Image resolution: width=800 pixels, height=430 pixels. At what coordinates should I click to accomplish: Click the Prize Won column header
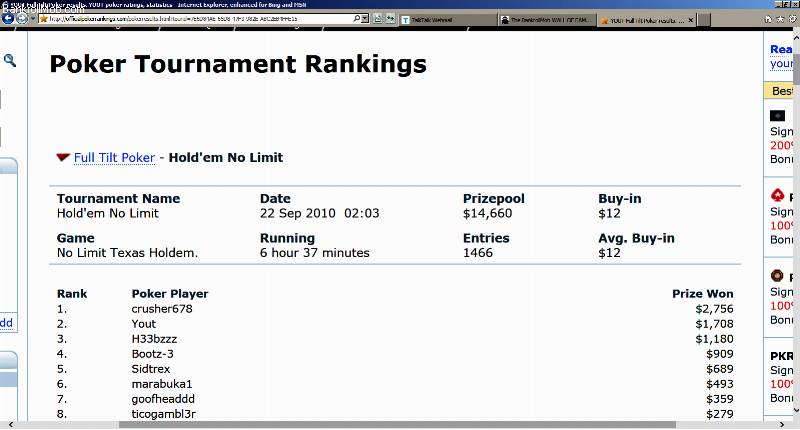point(703,294)
